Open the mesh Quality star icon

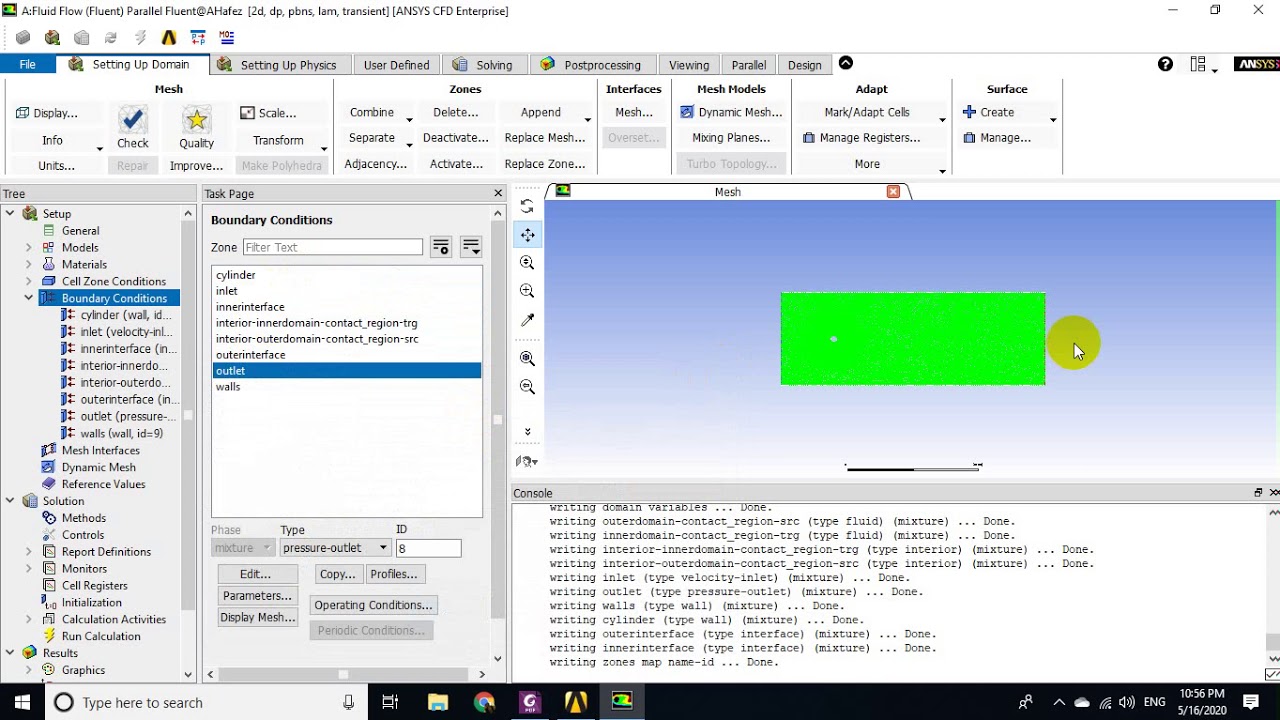pyautogui.click(x=196, y=121)
